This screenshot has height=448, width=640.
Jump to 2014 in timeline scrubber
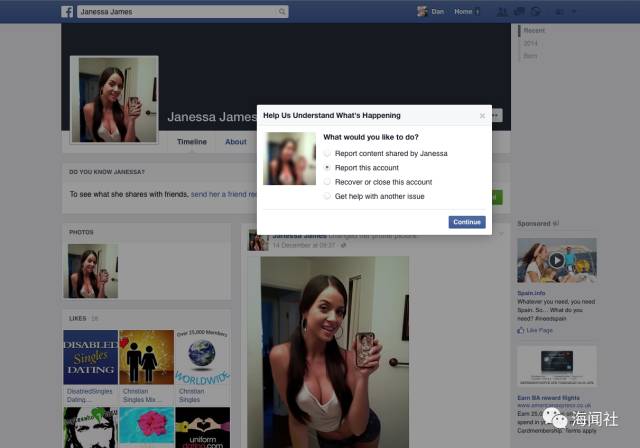(531, 43)
